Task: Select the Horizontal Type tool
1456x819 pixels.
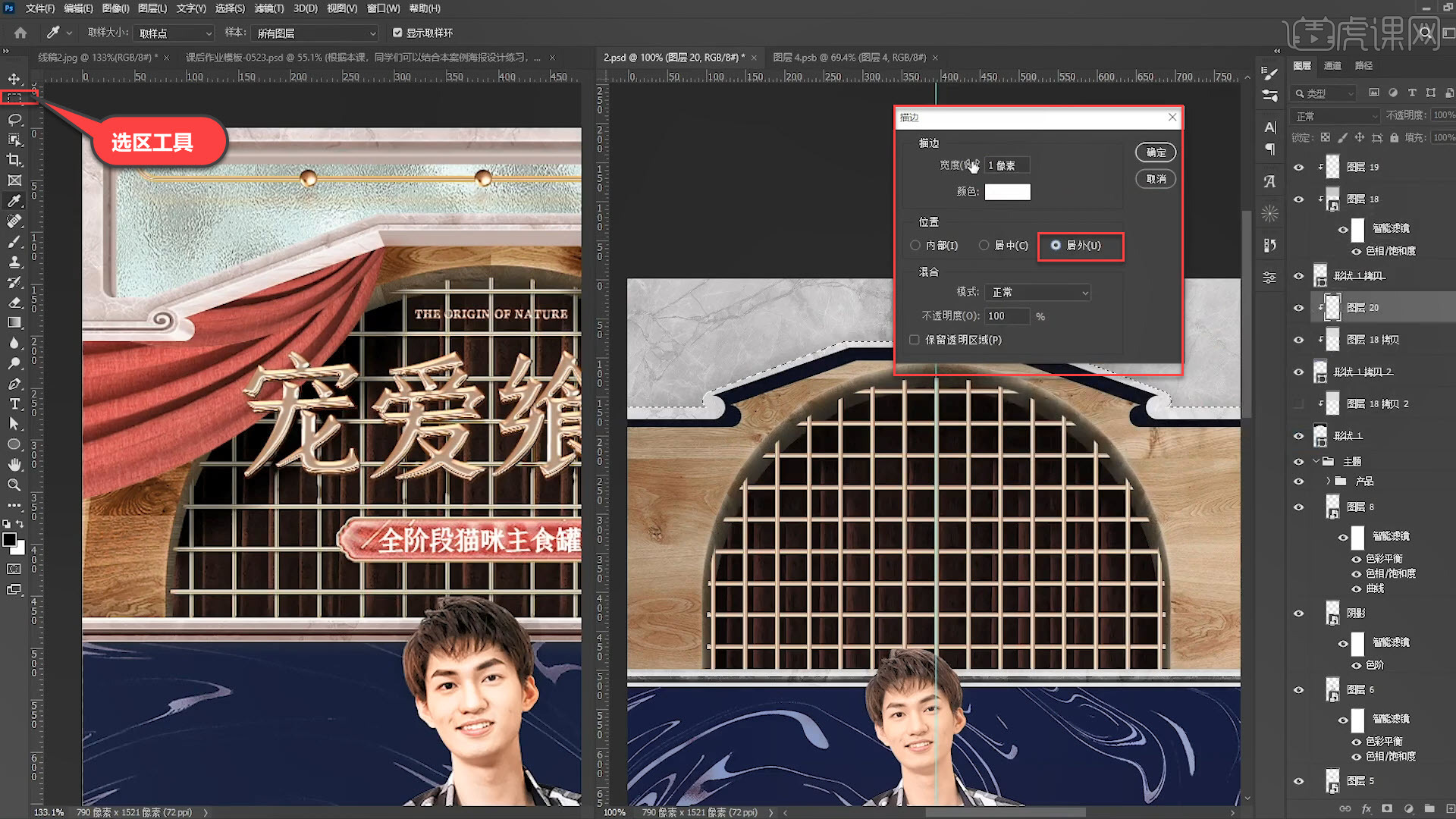Action: pyautogui.click(x=14, y=404)
